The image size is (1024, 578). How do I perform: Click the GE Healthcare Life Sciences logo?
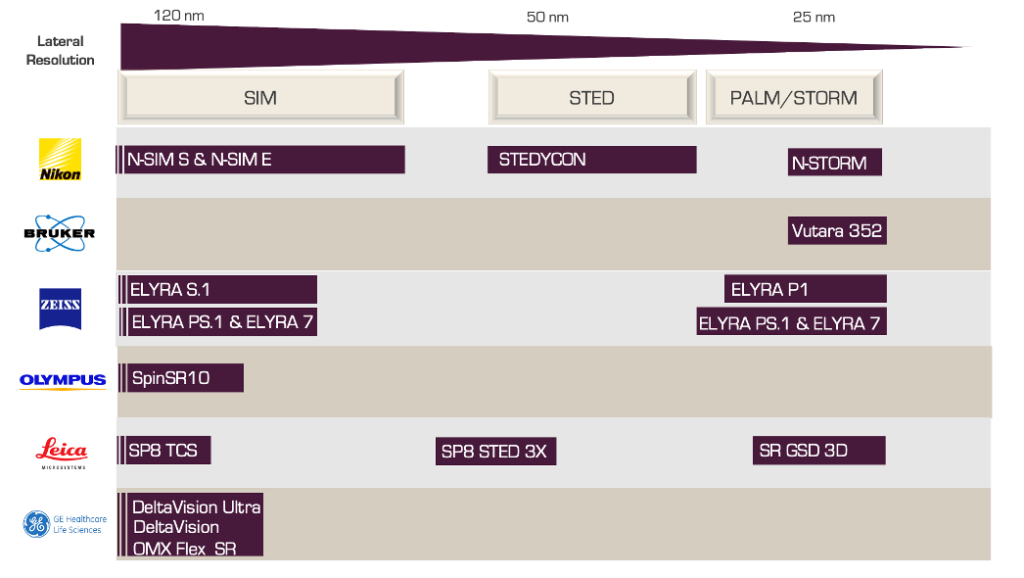[x=65, y=524]
